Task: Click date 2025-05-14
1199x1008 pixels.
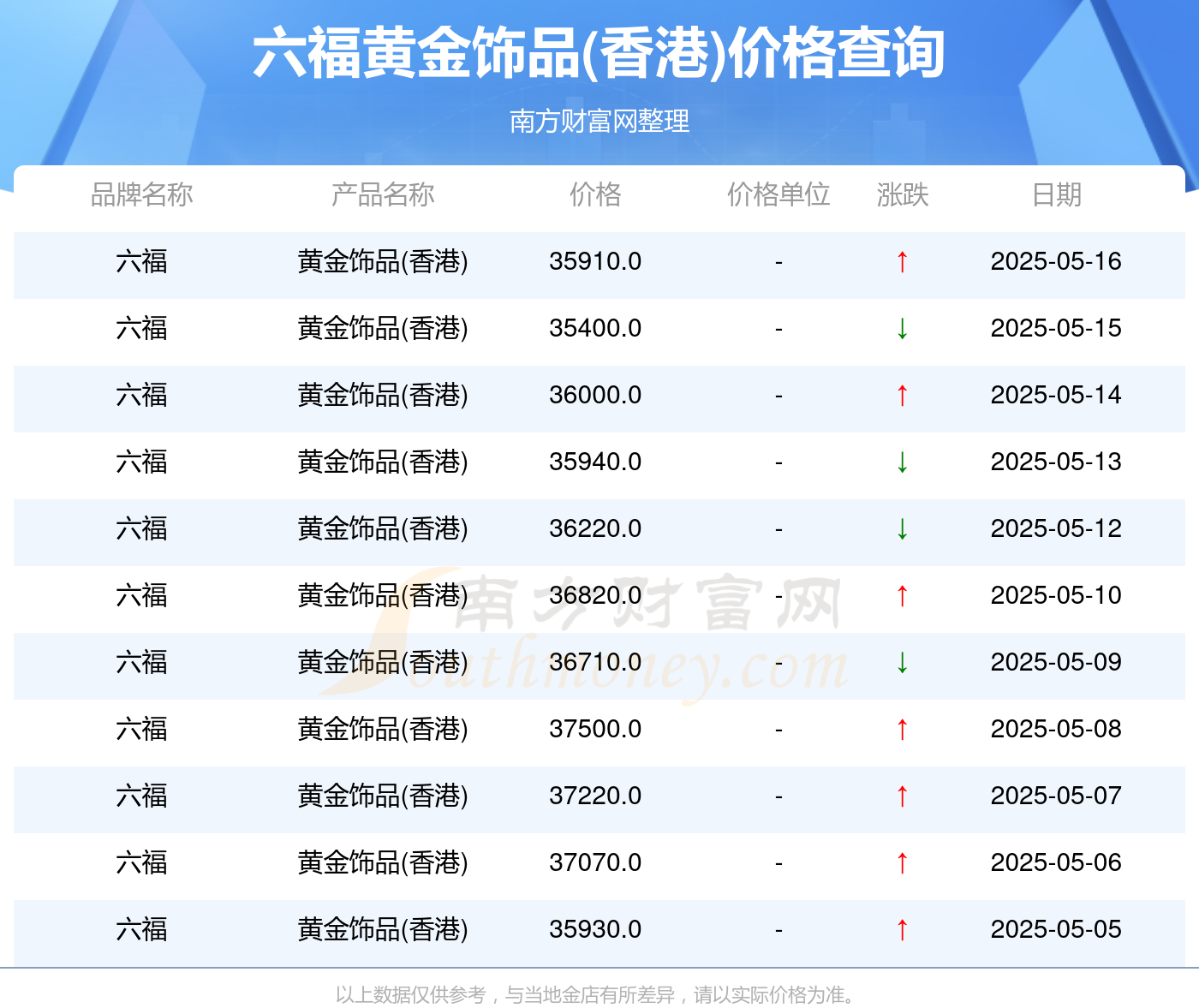Action: pyautogui.click(x=1056, y=395)
